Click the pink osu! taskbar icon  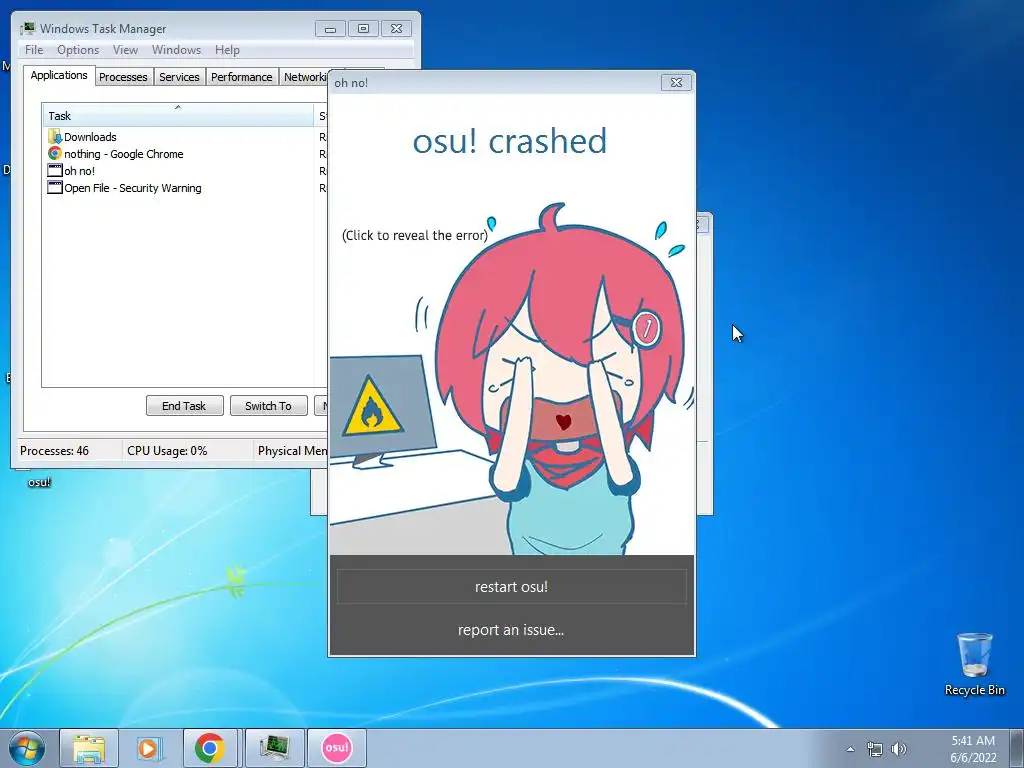337,748
